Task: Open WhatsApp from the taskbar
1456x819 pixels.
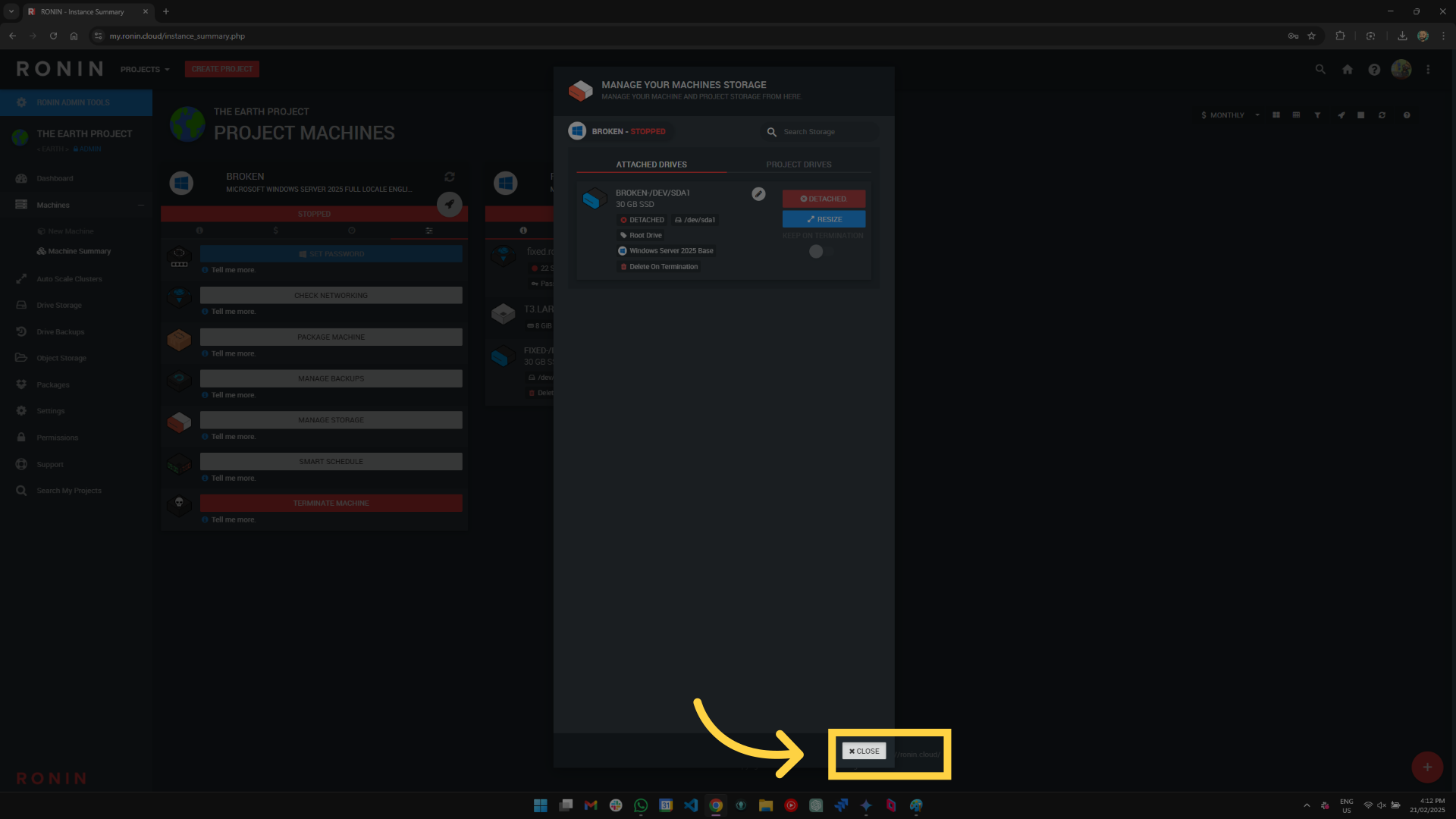Action: 641,805
